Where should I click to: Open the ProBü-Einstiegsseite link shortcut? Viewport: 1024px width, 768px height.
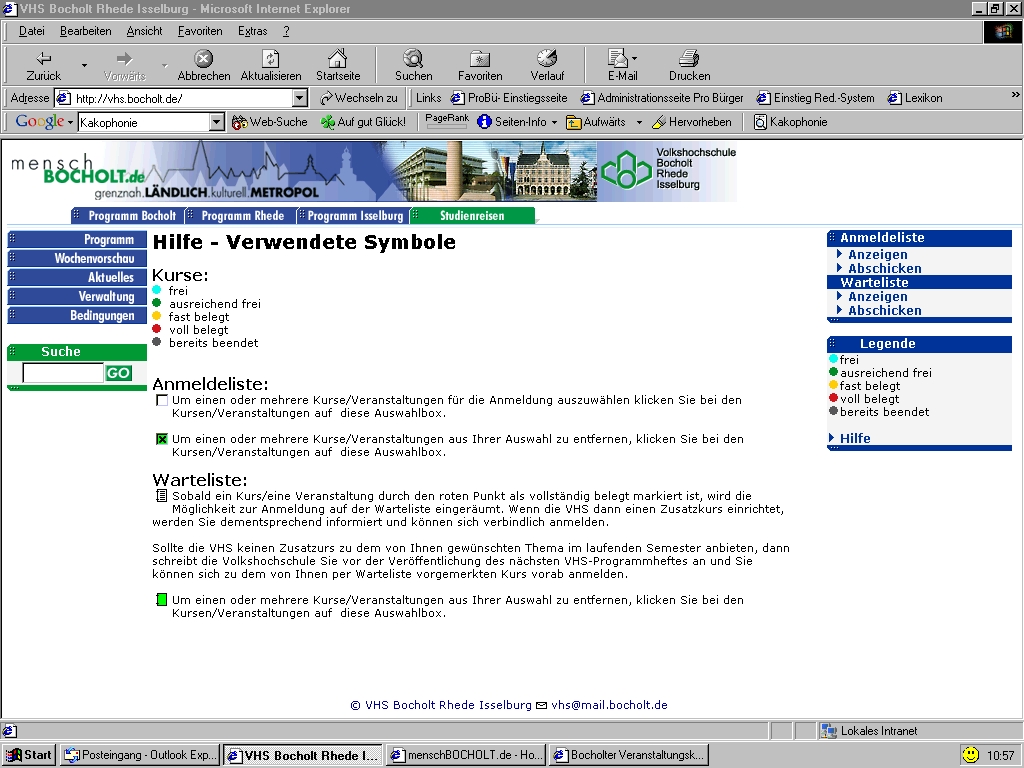[509, 98]
